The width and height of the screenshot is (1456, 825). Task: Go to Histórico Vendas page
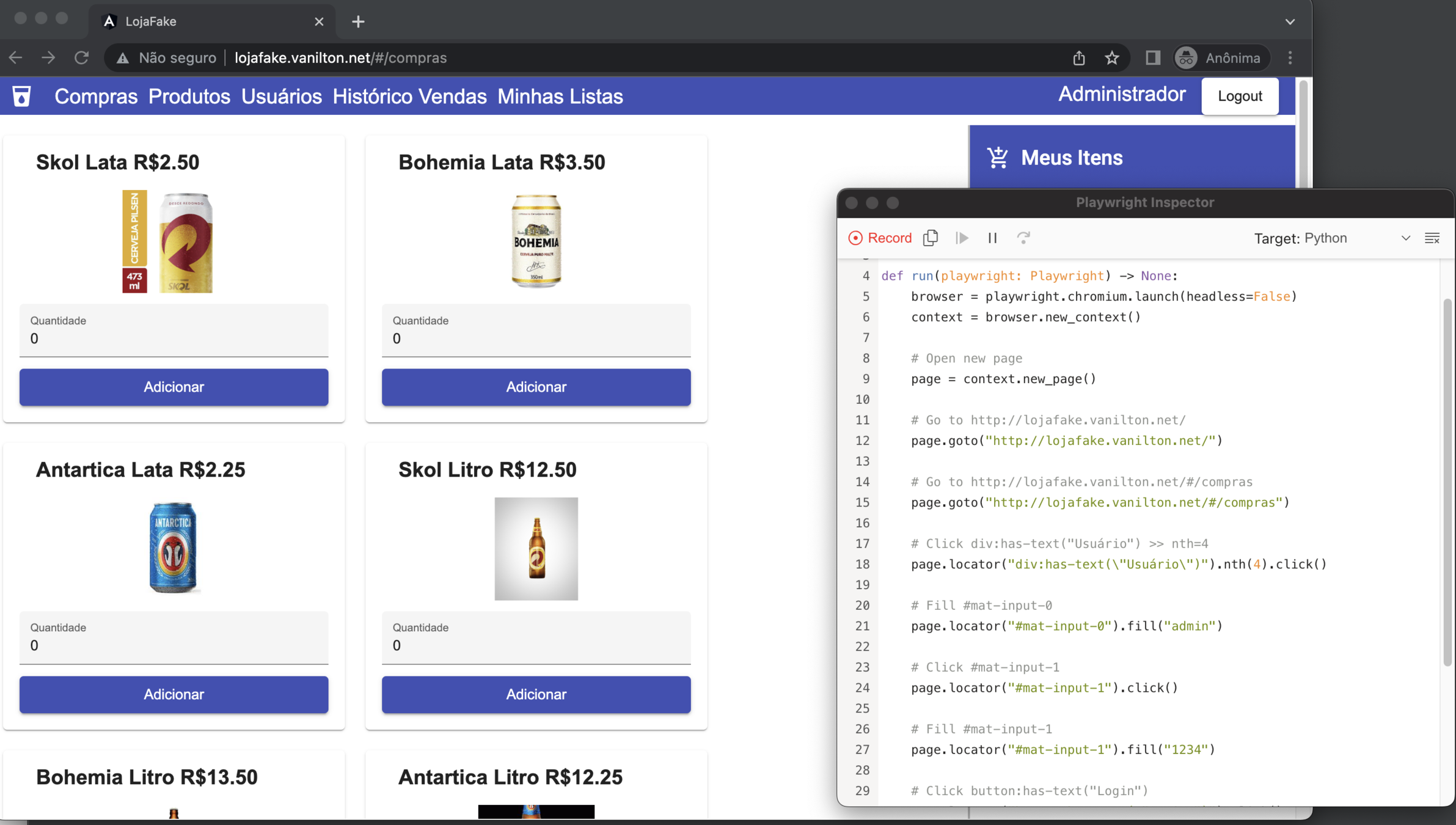coord(409,96)
